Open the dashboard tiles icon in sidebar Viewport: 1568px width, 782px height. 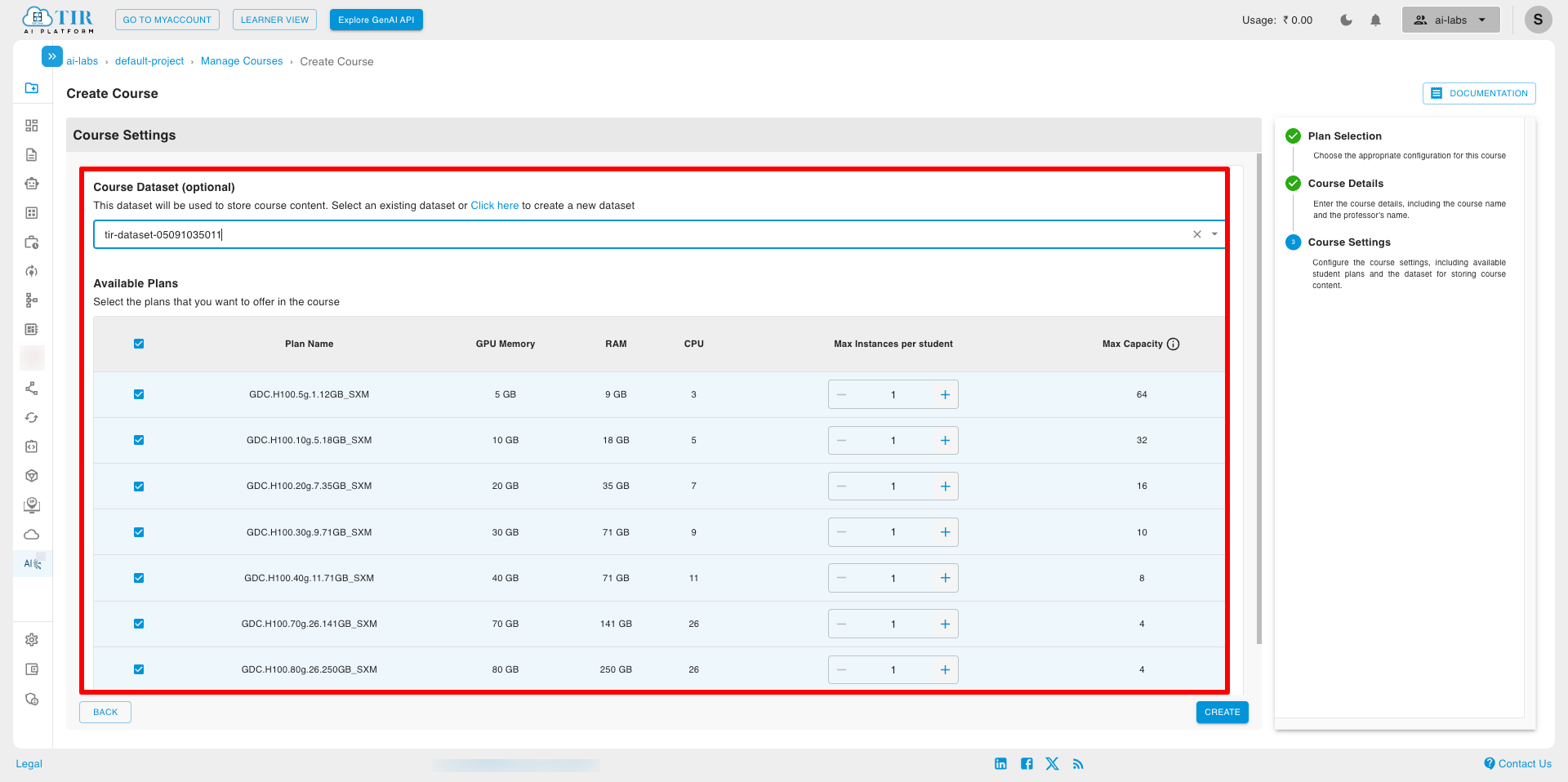click(32, 126)
